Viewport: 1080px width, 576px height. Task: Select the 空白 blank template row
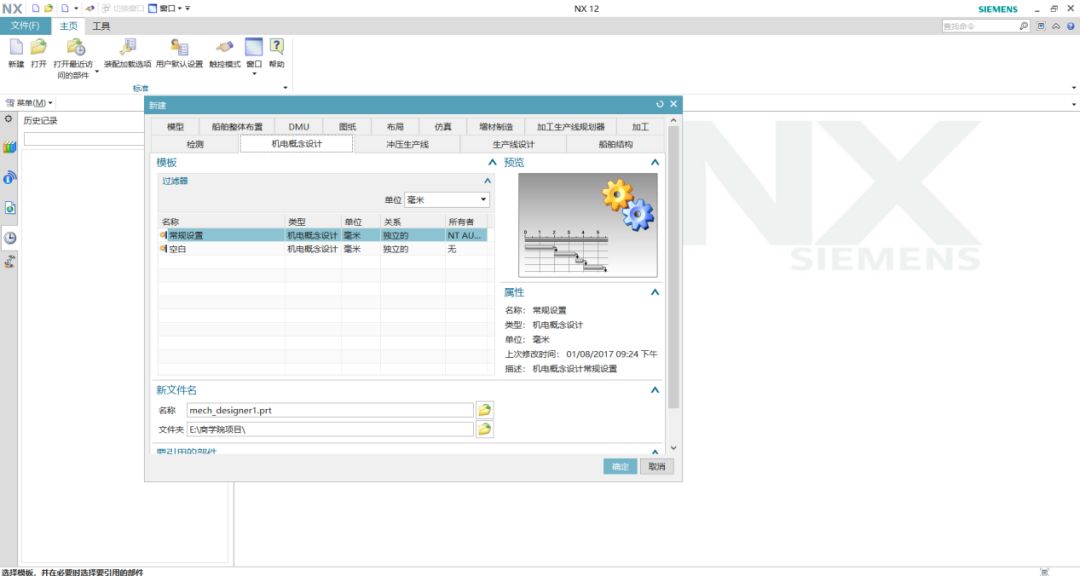324,249
